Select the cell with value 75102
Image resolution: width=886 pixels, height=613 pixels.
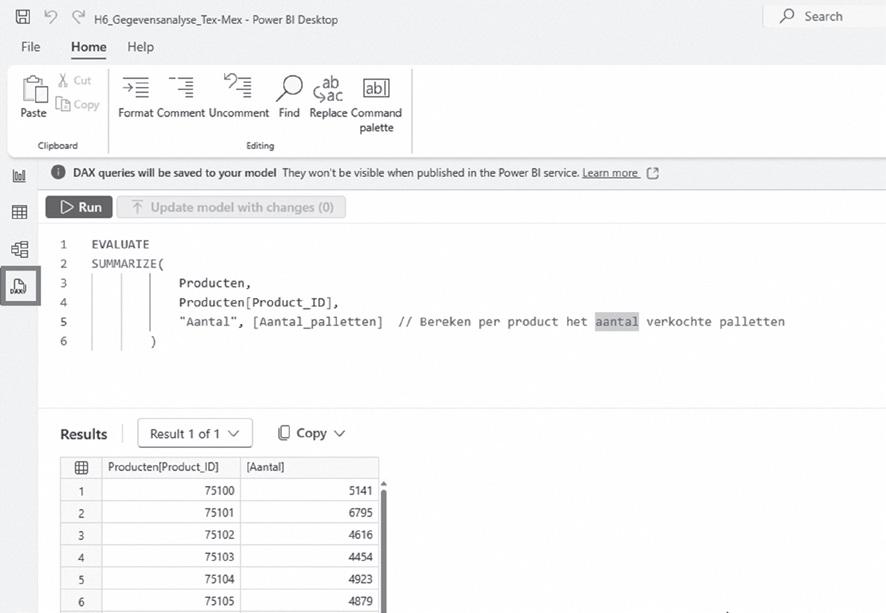click(171, 534)
